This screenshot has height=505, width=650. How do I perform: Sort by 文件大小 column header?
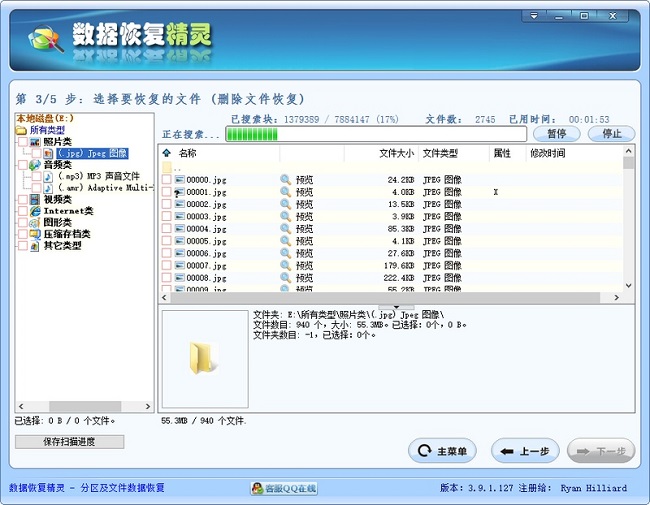(396, 154)
